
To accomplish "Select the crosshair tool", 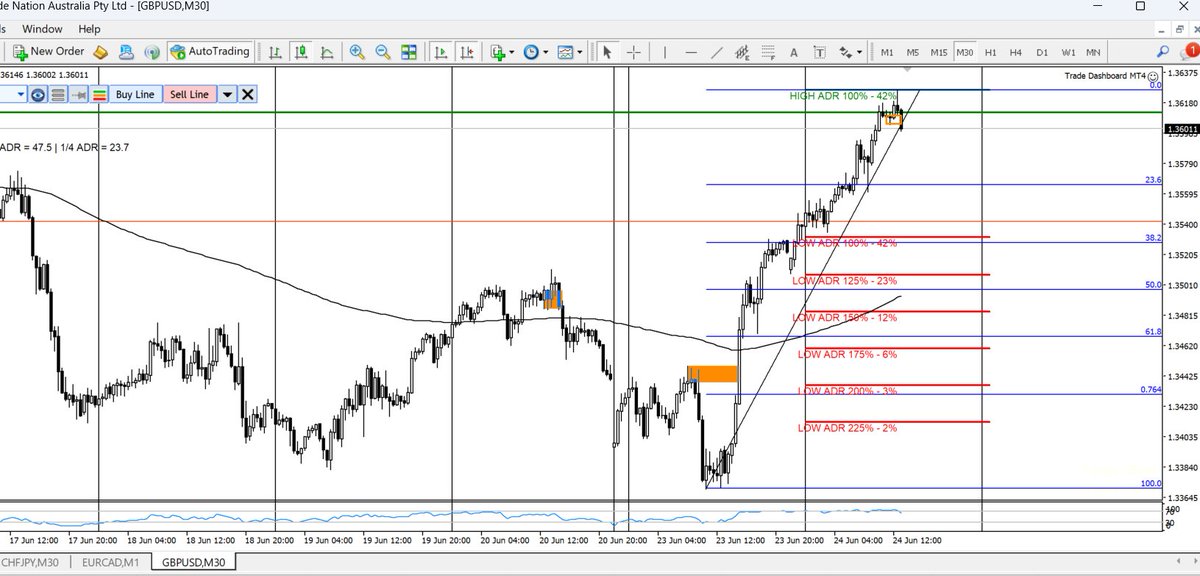I will [634, 51].
